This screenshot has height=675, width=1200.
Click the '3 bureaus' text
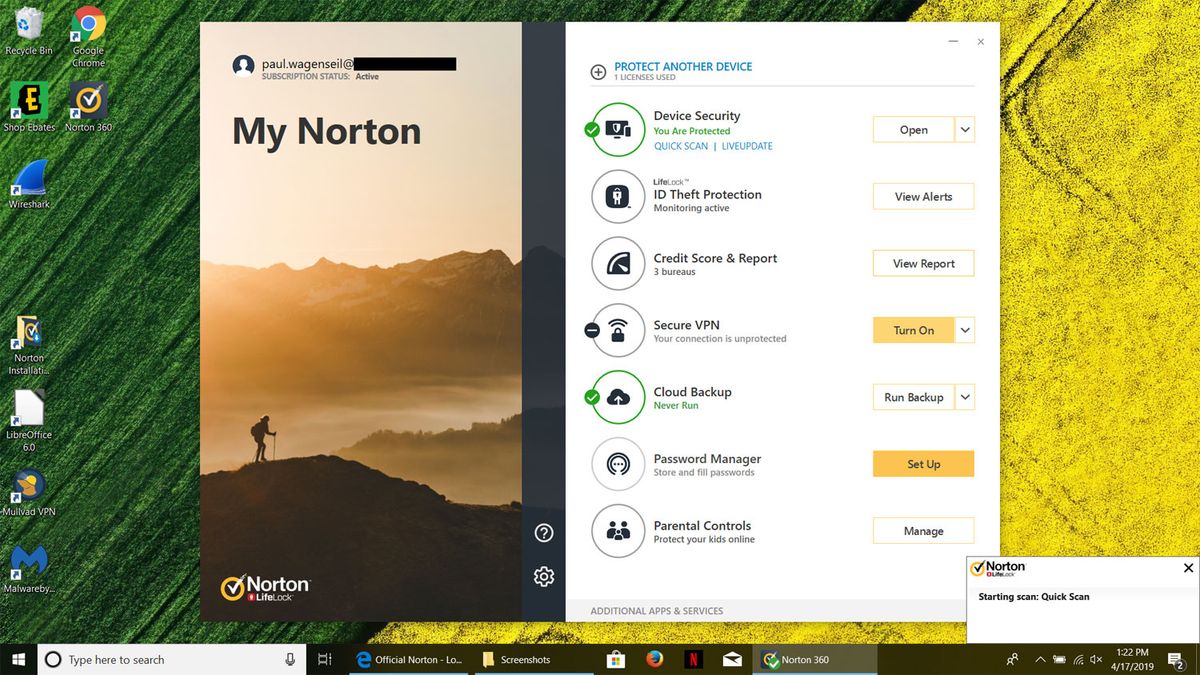pyautogui.click(x=674, y=272)
